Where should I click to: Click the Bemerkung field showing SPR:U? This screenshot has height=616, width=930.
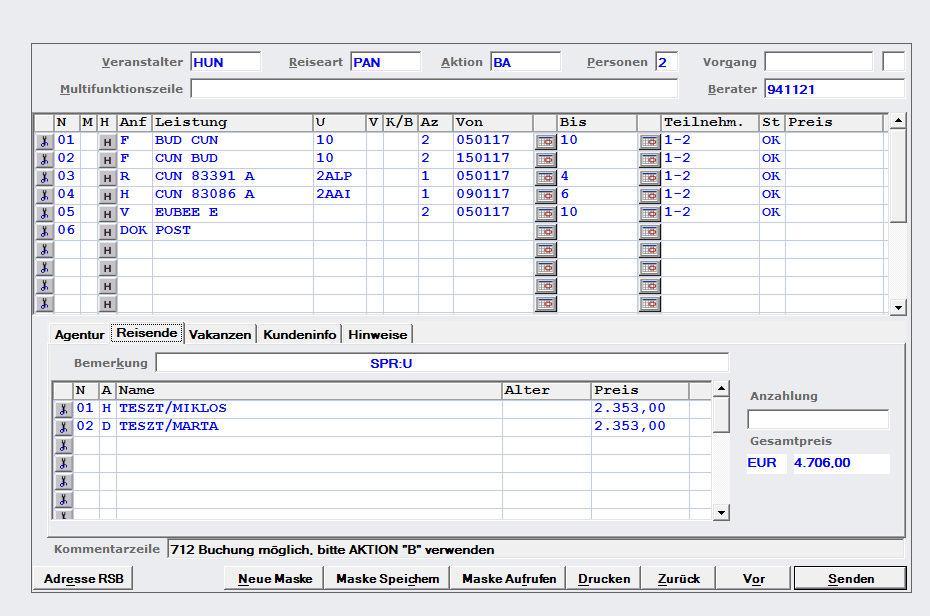tap(442, 363)
